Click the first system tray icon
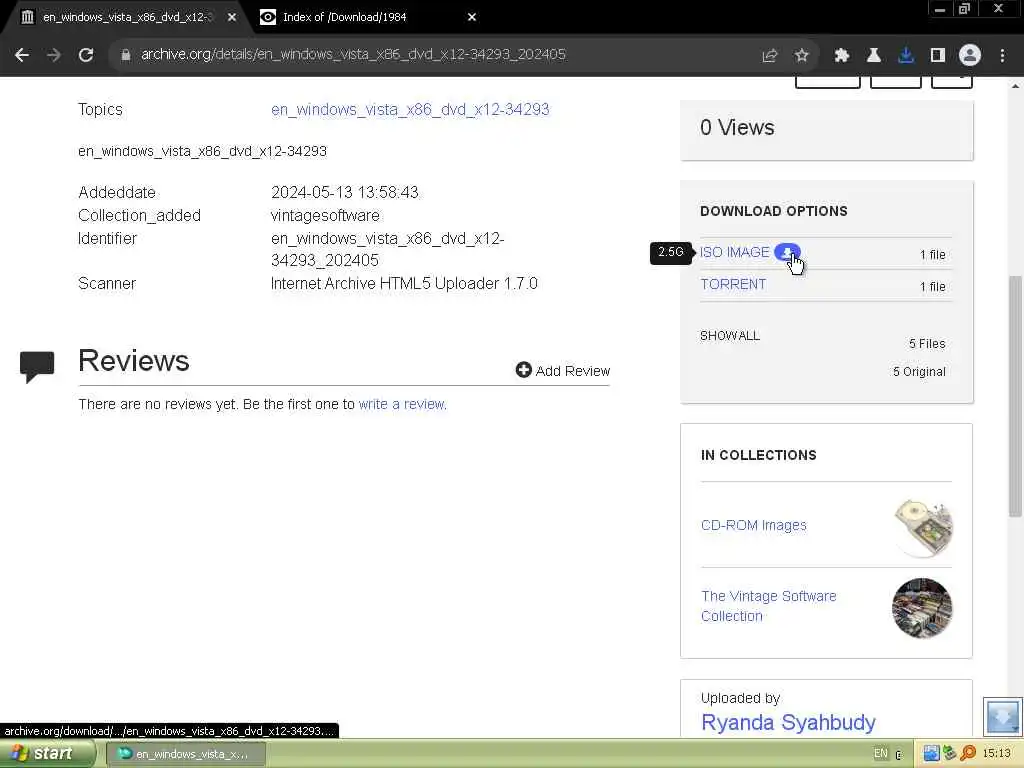 coord(931,754)
